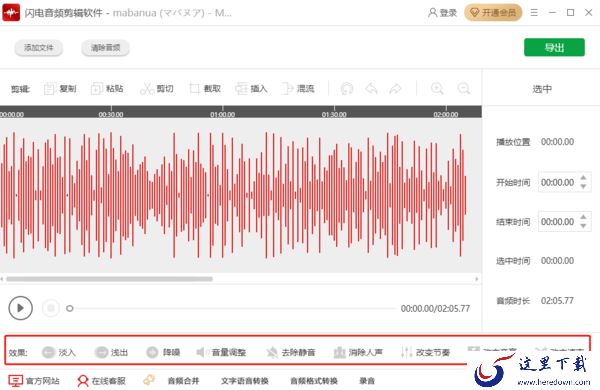
Task: Increase 开始时间 with its up arrow
Action: 583,178
